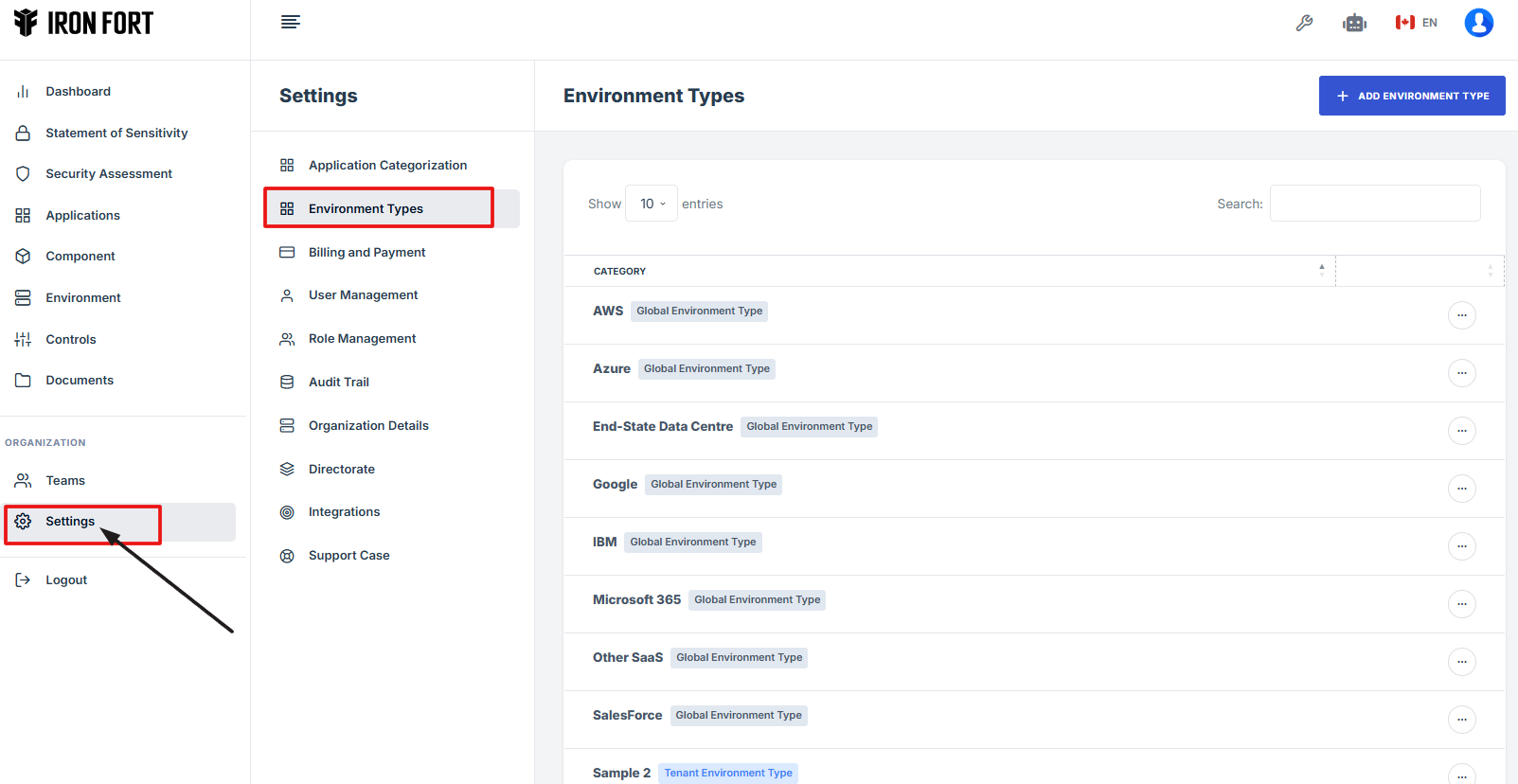Open the user profile avatar
Image resolution: width=1518 pixels, height=784 pixels.
[1478, 23]
